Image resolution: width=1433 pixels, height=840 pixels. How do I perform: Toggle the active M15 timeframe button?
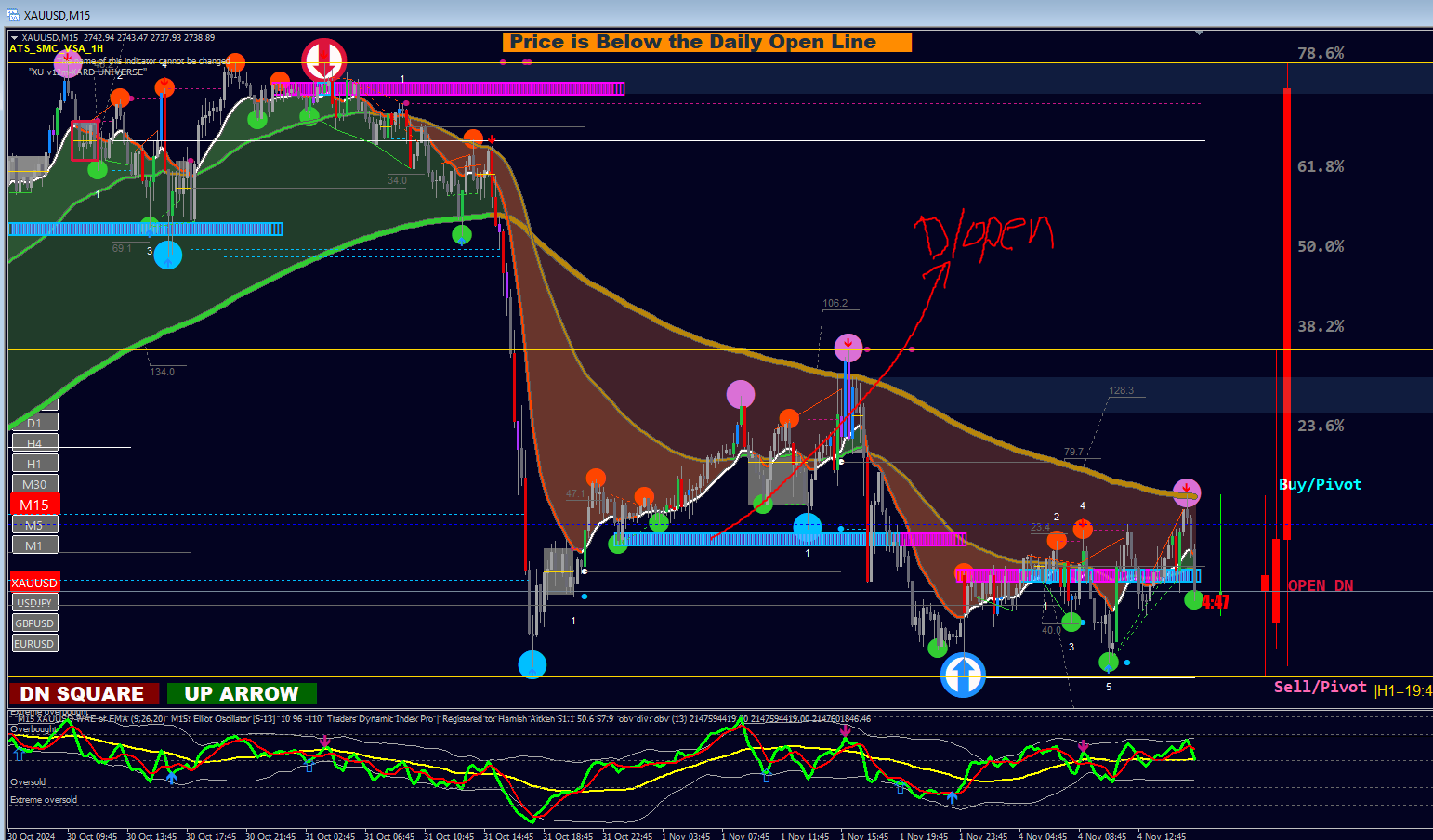(34, 505)
